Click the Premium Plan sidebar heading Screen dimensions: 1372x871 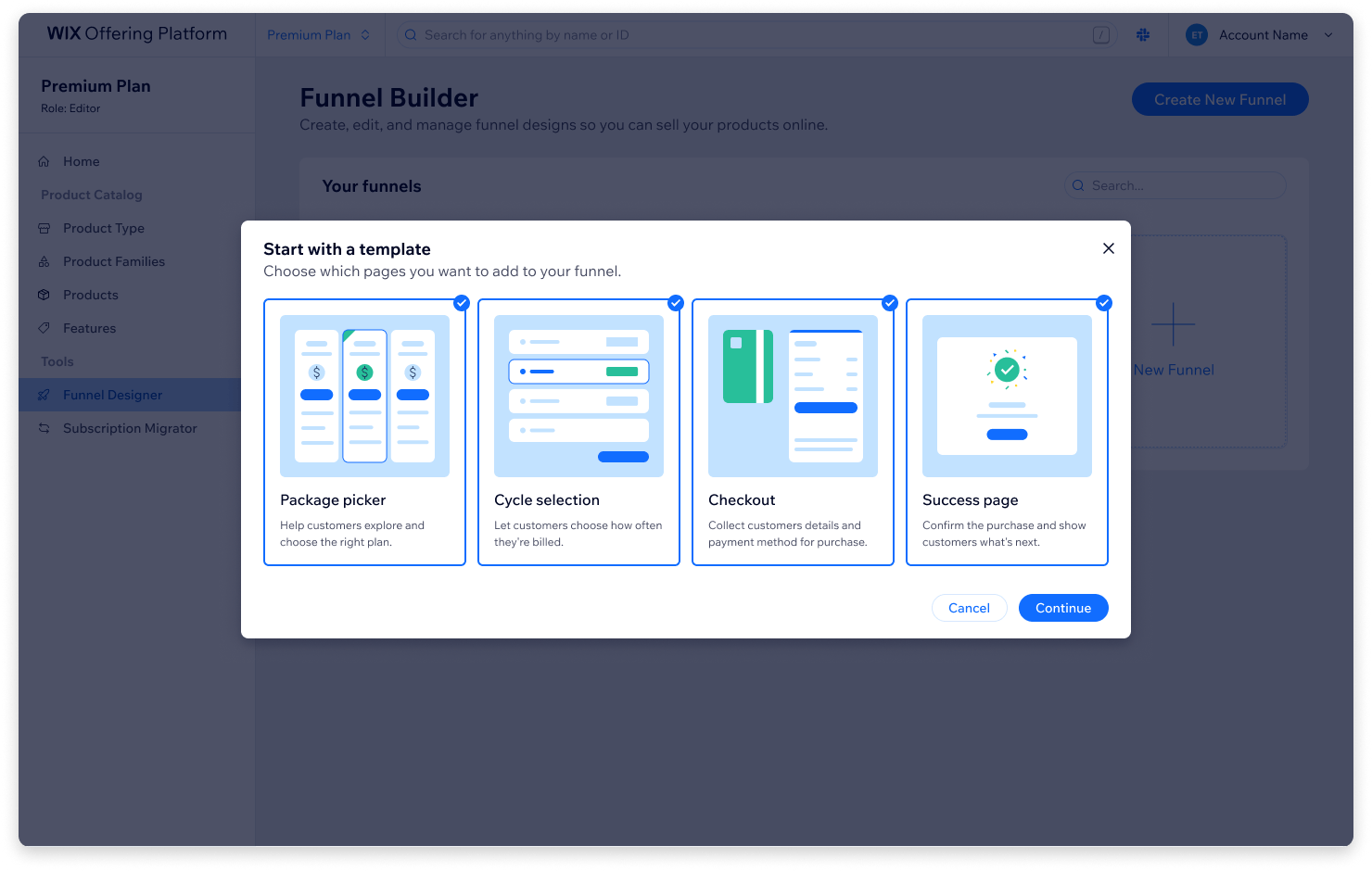[95, 86]
